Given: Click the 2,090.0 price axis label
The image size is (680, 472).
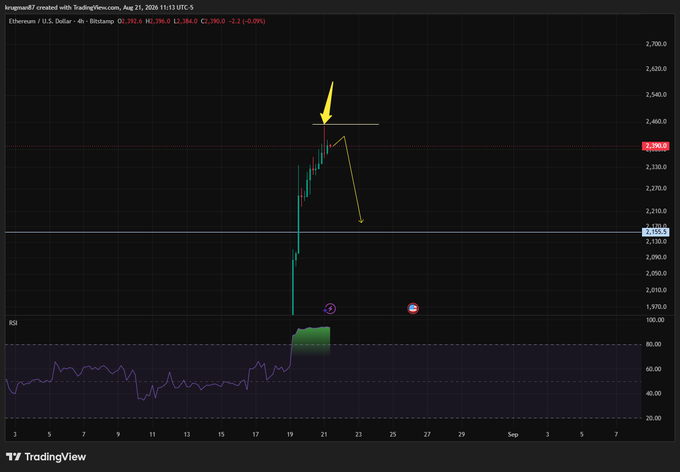Looking at the screenshot, I should [x=656, y=257].
